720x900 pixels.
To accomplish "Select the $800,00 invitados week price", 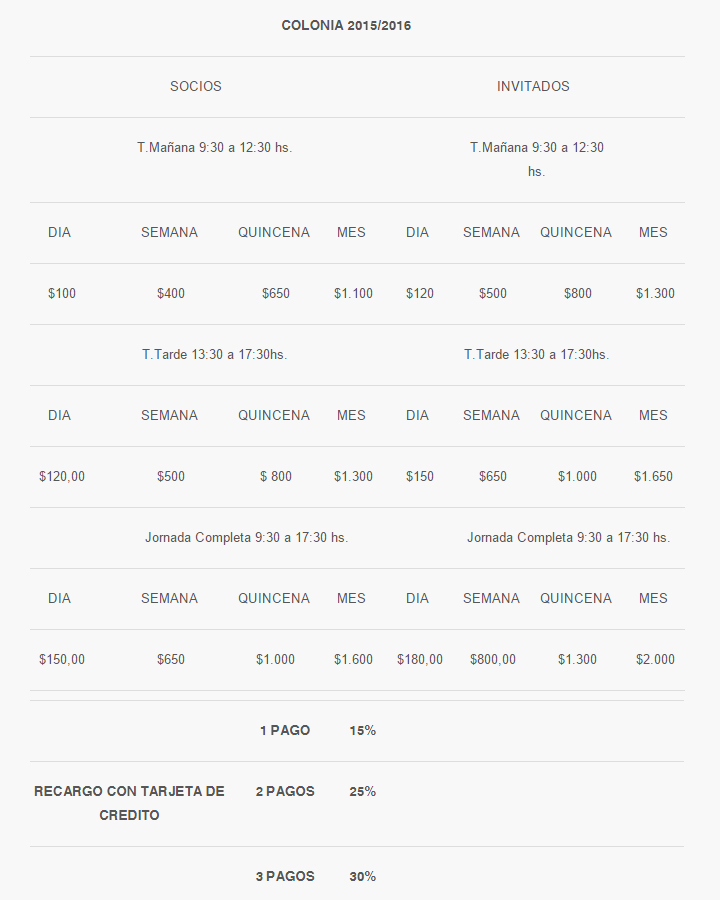I will [x=493, y=660].
